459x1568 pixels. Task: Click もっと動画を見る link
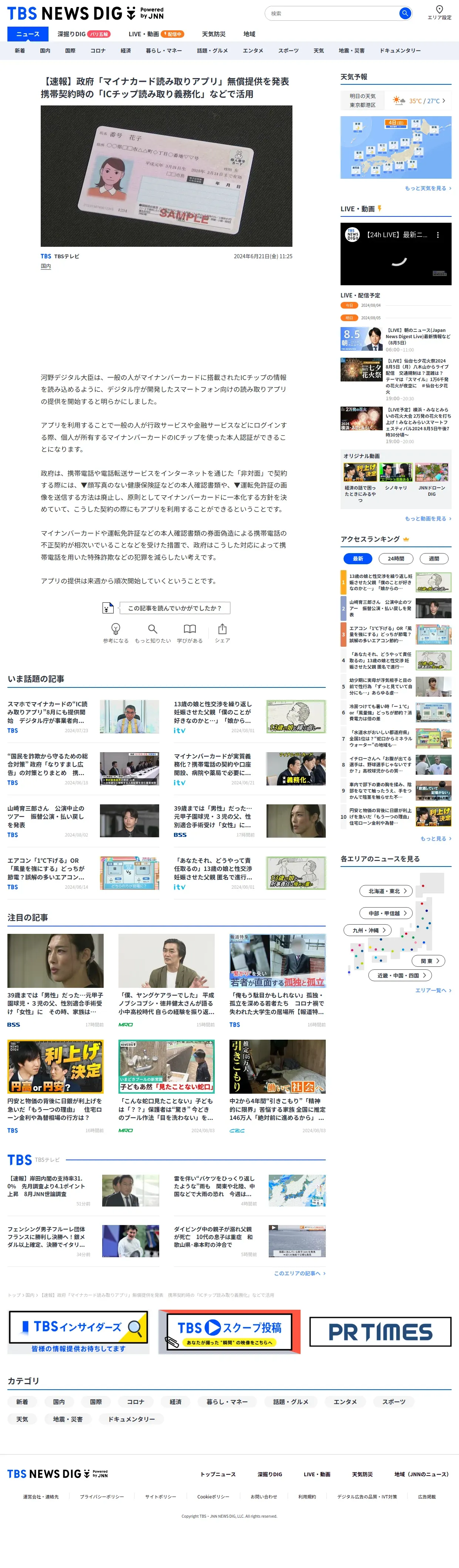(x=428, y=519)
